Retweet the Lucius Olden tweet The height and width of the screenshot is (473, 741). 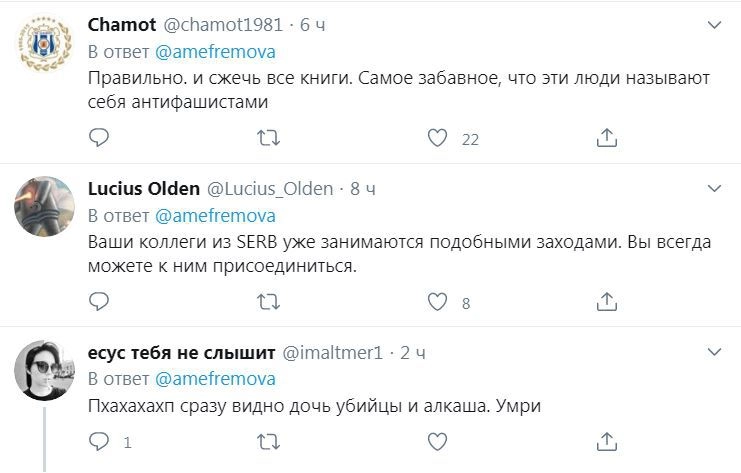(x=267, y=301)
